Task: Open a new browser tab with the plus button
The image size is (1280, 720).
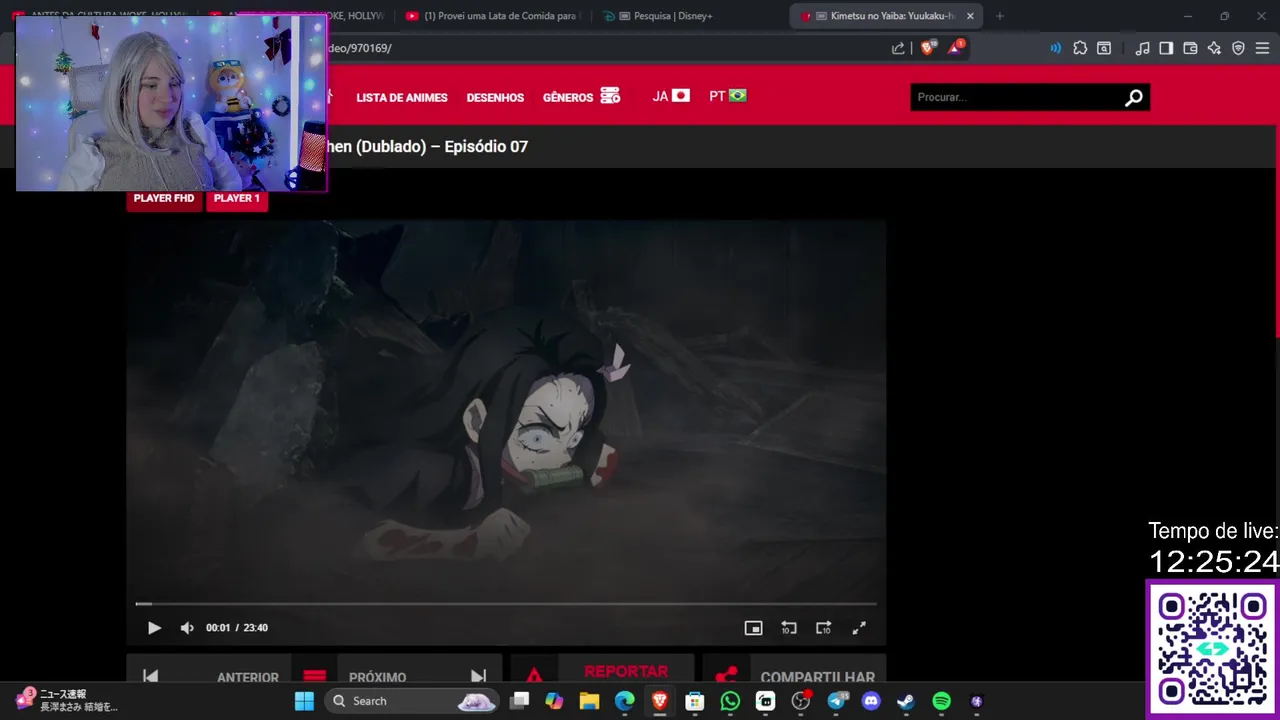Action: (999, 16)
